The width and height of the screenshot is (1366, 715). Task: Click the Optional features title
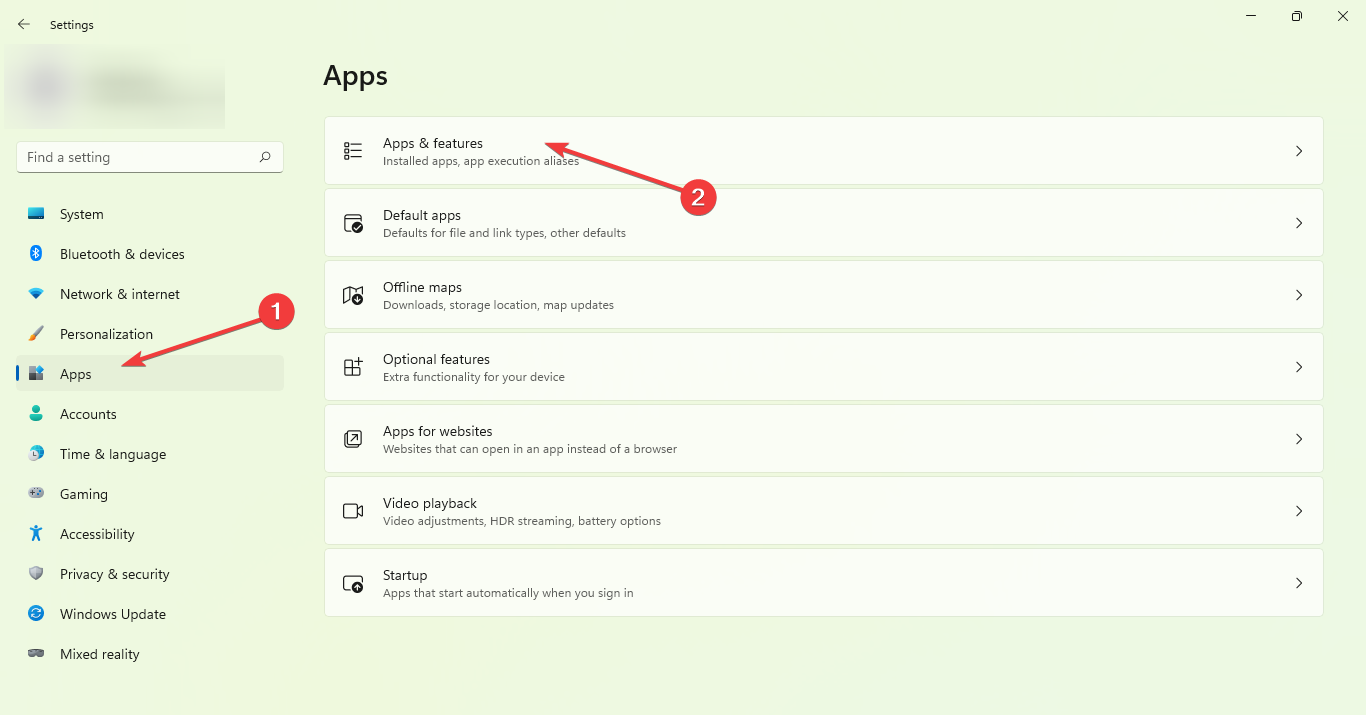point(436,359)
